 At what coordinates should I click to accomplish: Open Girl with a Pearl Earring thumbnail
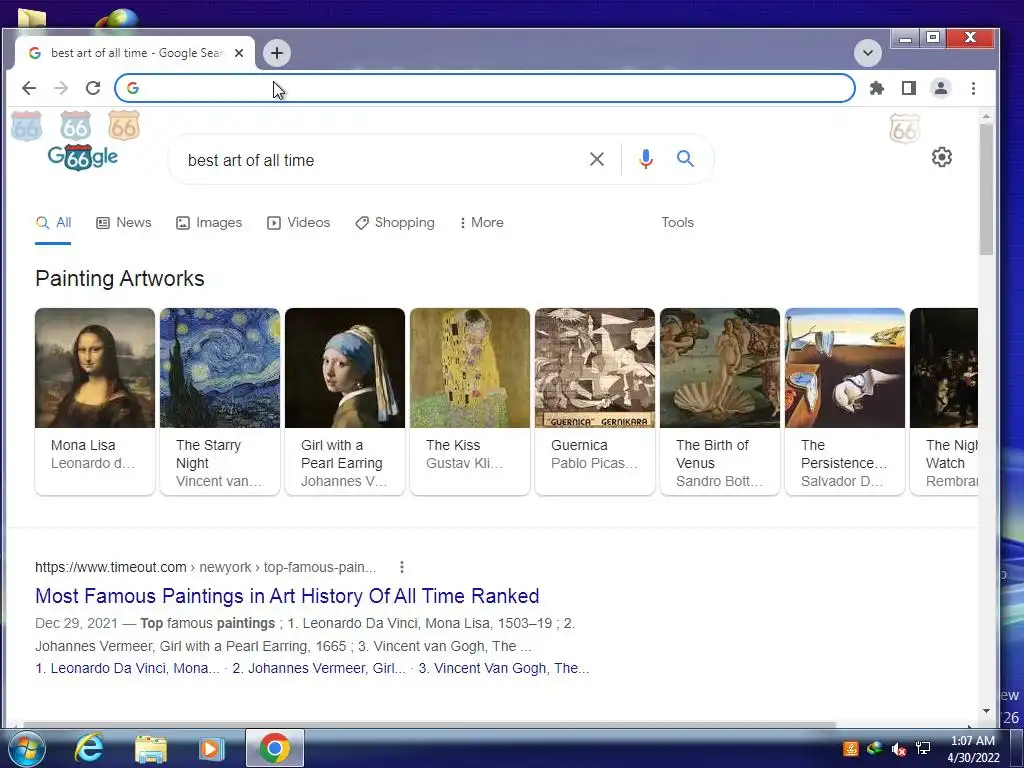click(345, 368)
